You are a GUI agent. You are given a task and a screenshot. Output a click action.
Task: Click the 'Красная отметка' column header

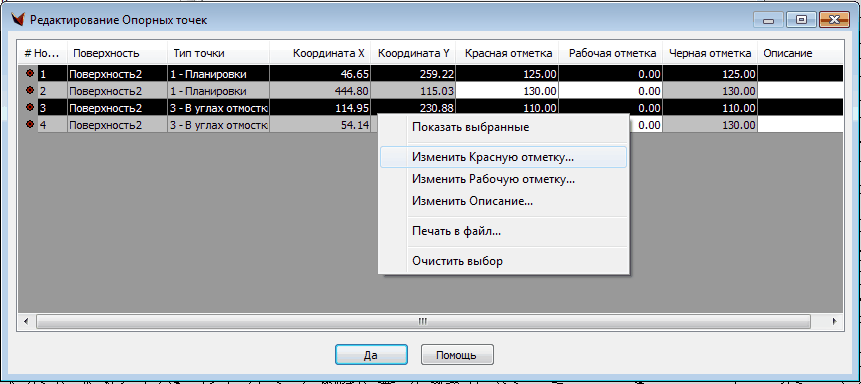507,53
